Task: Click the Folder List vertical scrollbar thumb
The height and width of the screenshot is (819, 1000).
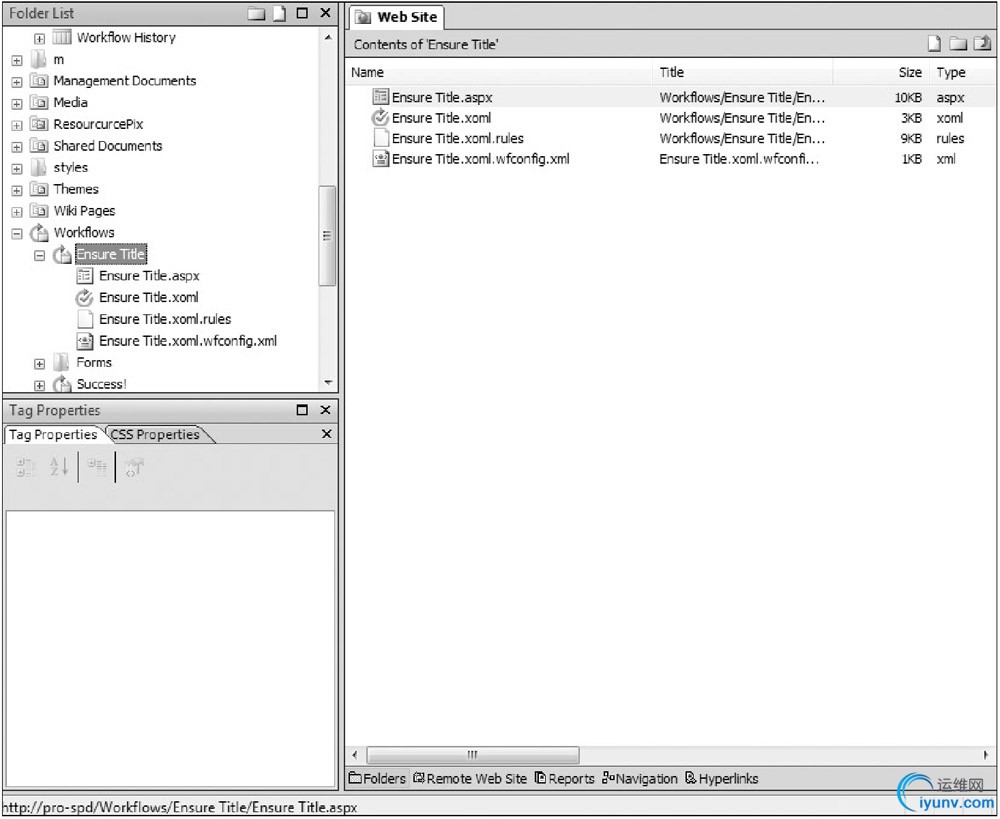Action: point(327,235)
